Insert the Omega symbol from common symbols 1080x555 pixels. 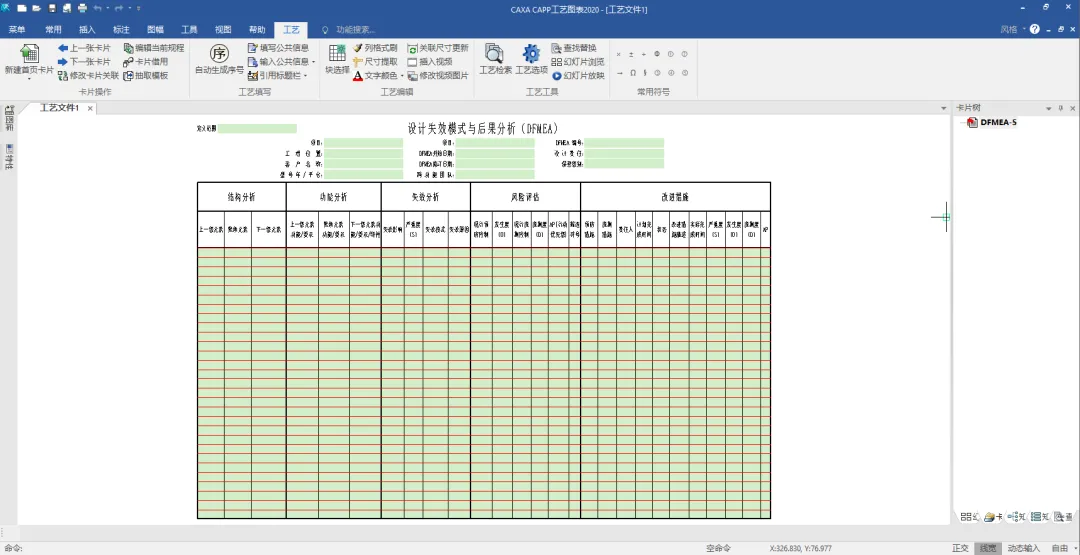tap(632, 73)
